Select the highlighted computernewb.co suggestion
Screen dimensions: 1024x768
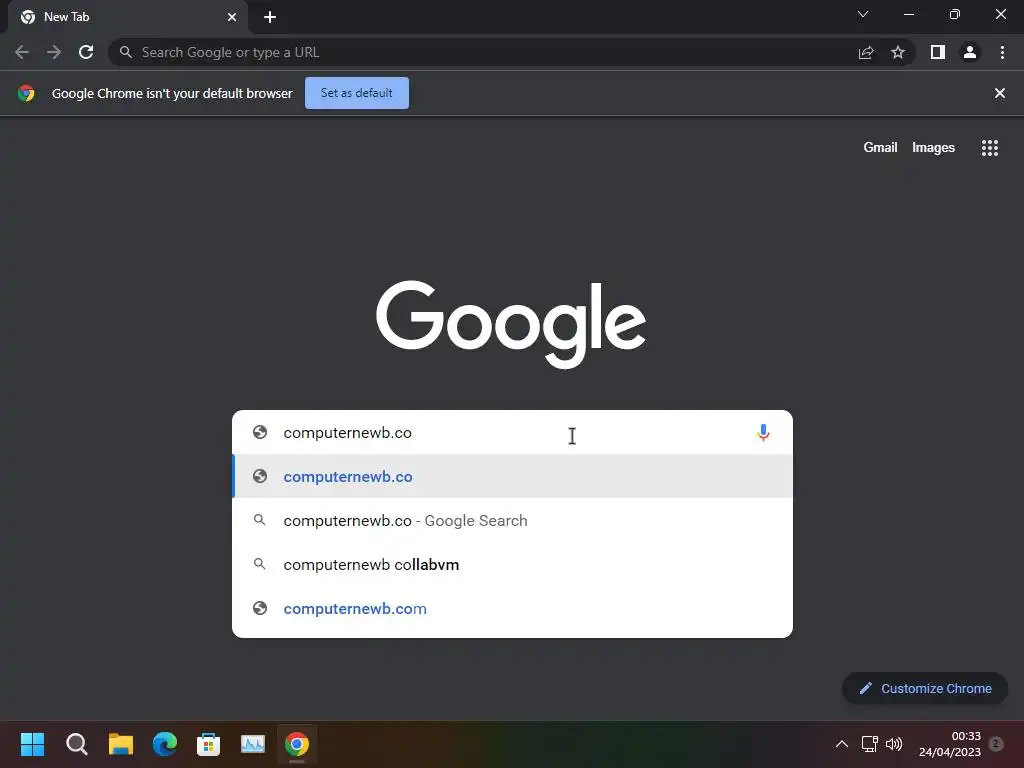click(x=512, y=476)
